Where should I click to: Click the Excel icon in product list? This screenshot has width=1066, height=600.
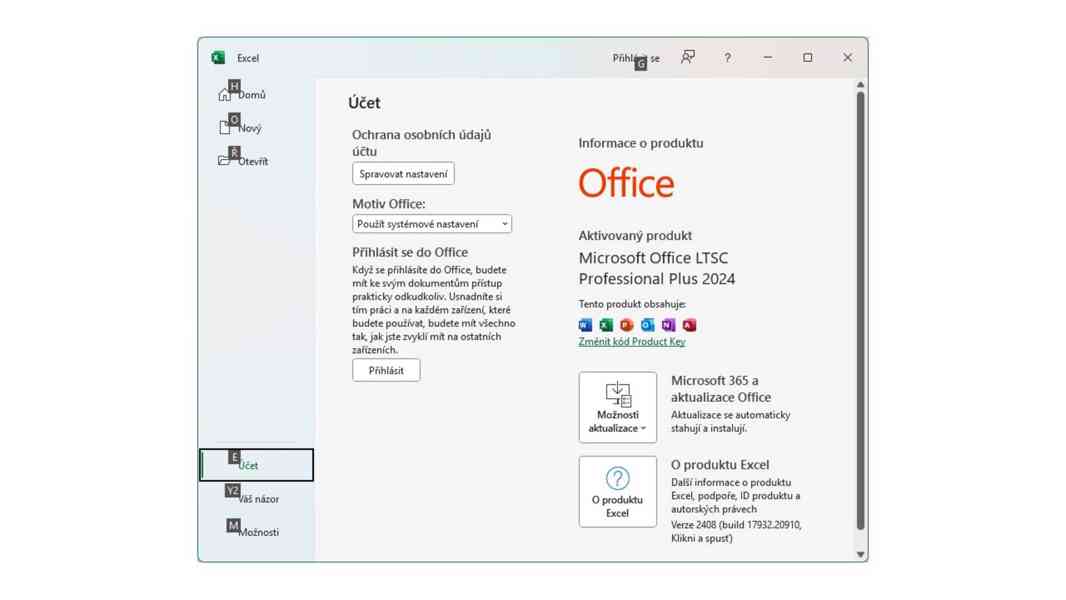(606, 325)
